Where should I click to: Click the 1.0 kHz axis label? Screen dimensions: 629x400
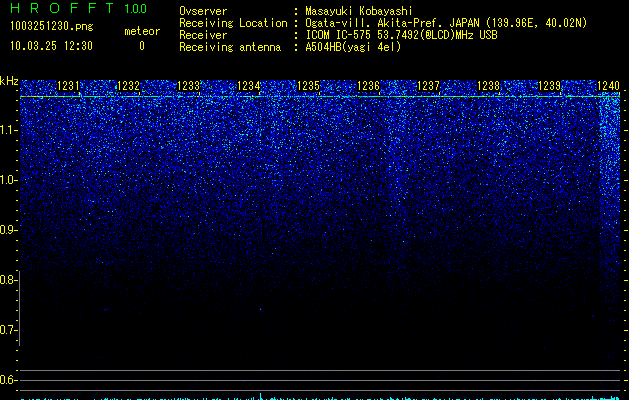(8, 180)
